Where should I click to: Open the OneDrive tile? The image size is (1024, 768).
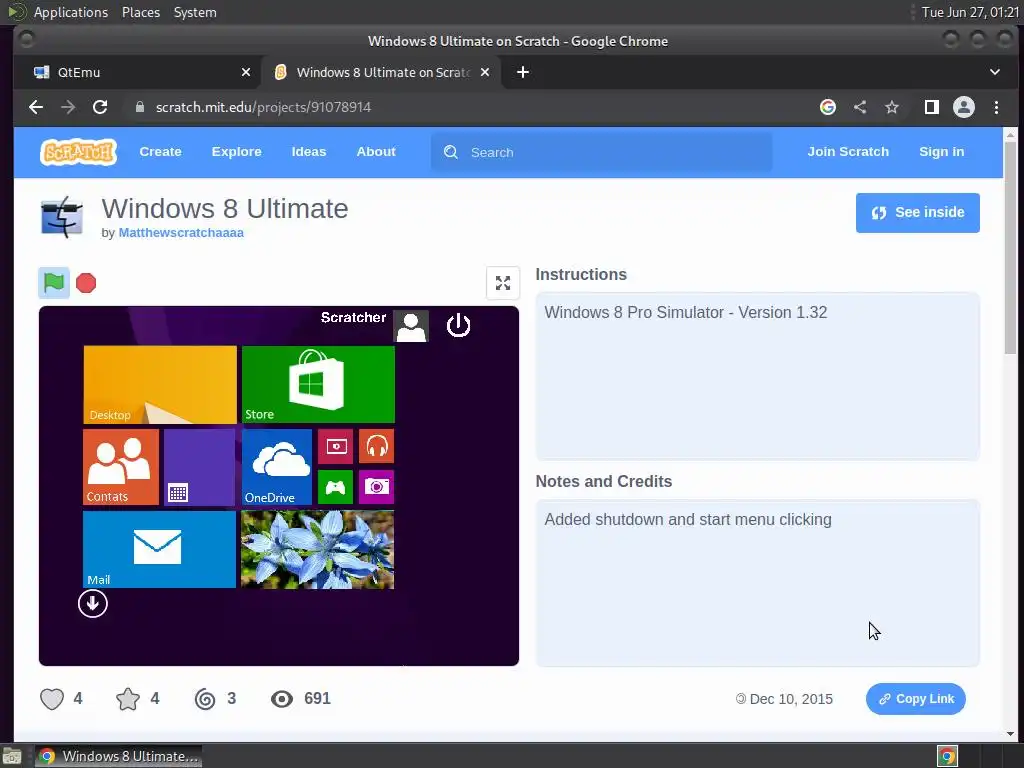click(x=277, y=467)
